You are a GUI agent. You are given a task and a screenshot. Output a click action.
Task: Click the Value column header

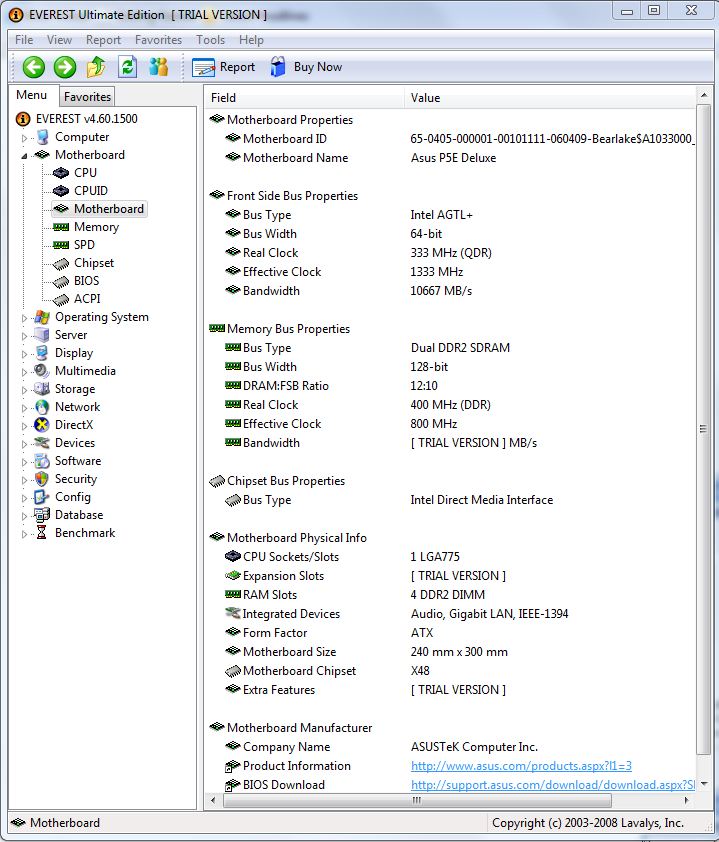(549, 98)
